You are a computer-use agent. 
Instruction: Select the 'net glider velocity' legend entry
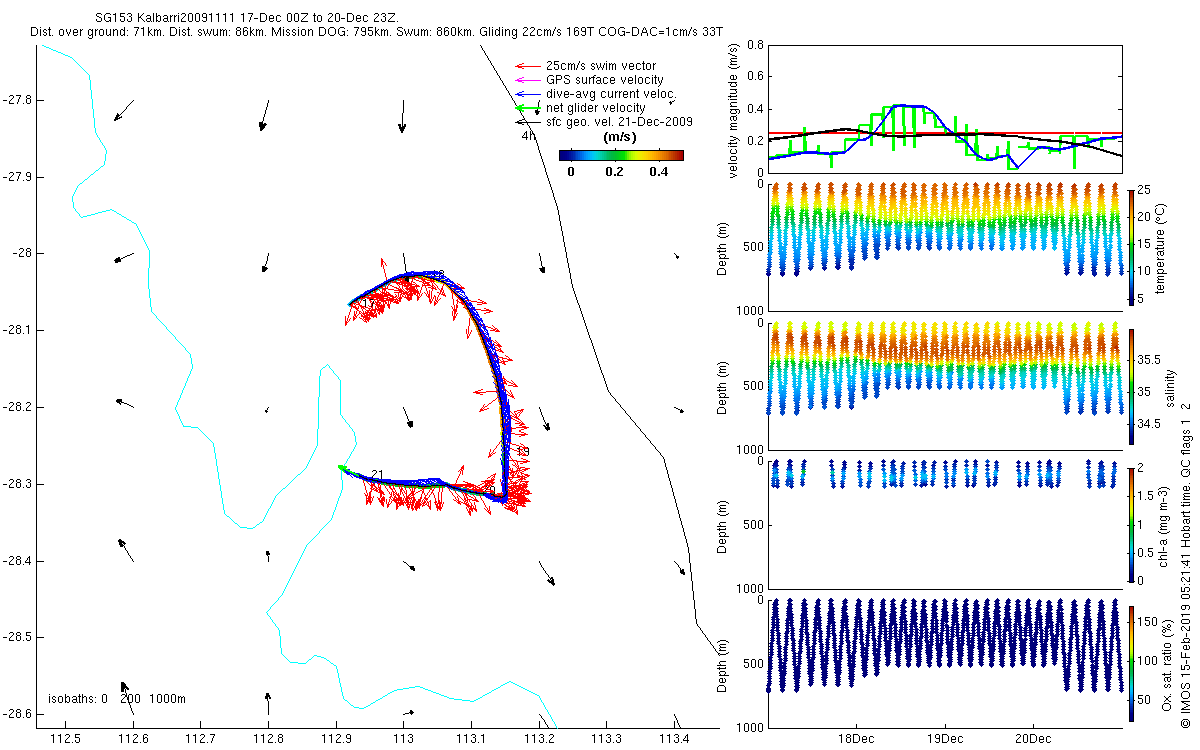(x=596, y=107)
